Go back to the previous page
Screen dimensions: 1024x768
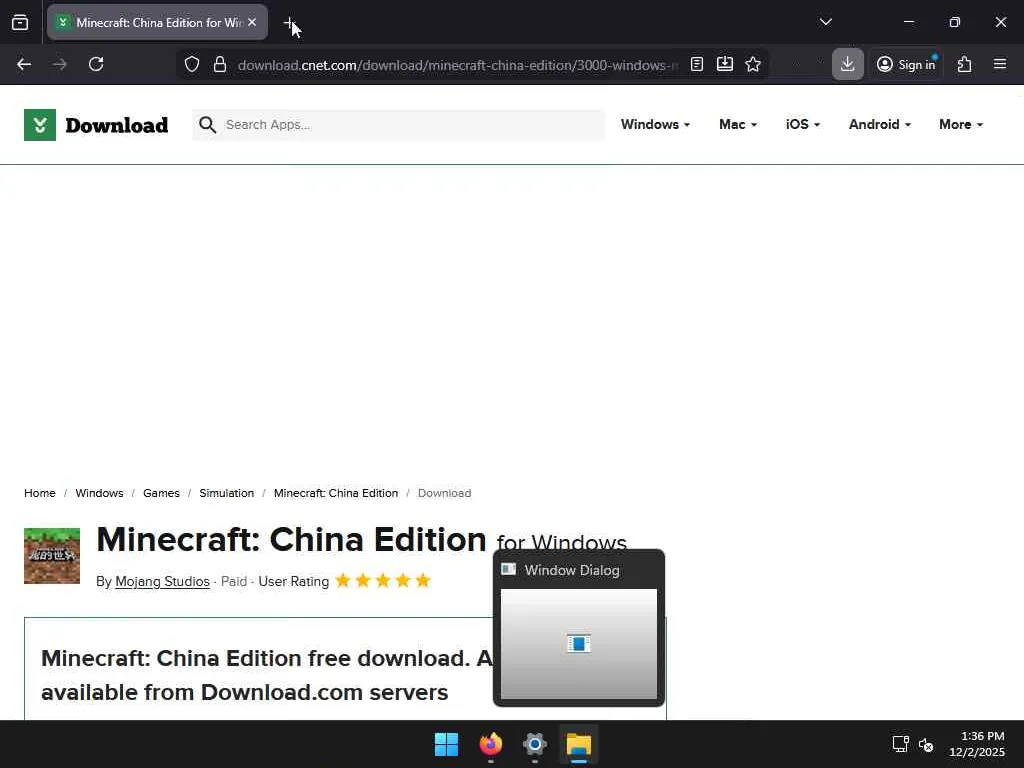point(24,64)
